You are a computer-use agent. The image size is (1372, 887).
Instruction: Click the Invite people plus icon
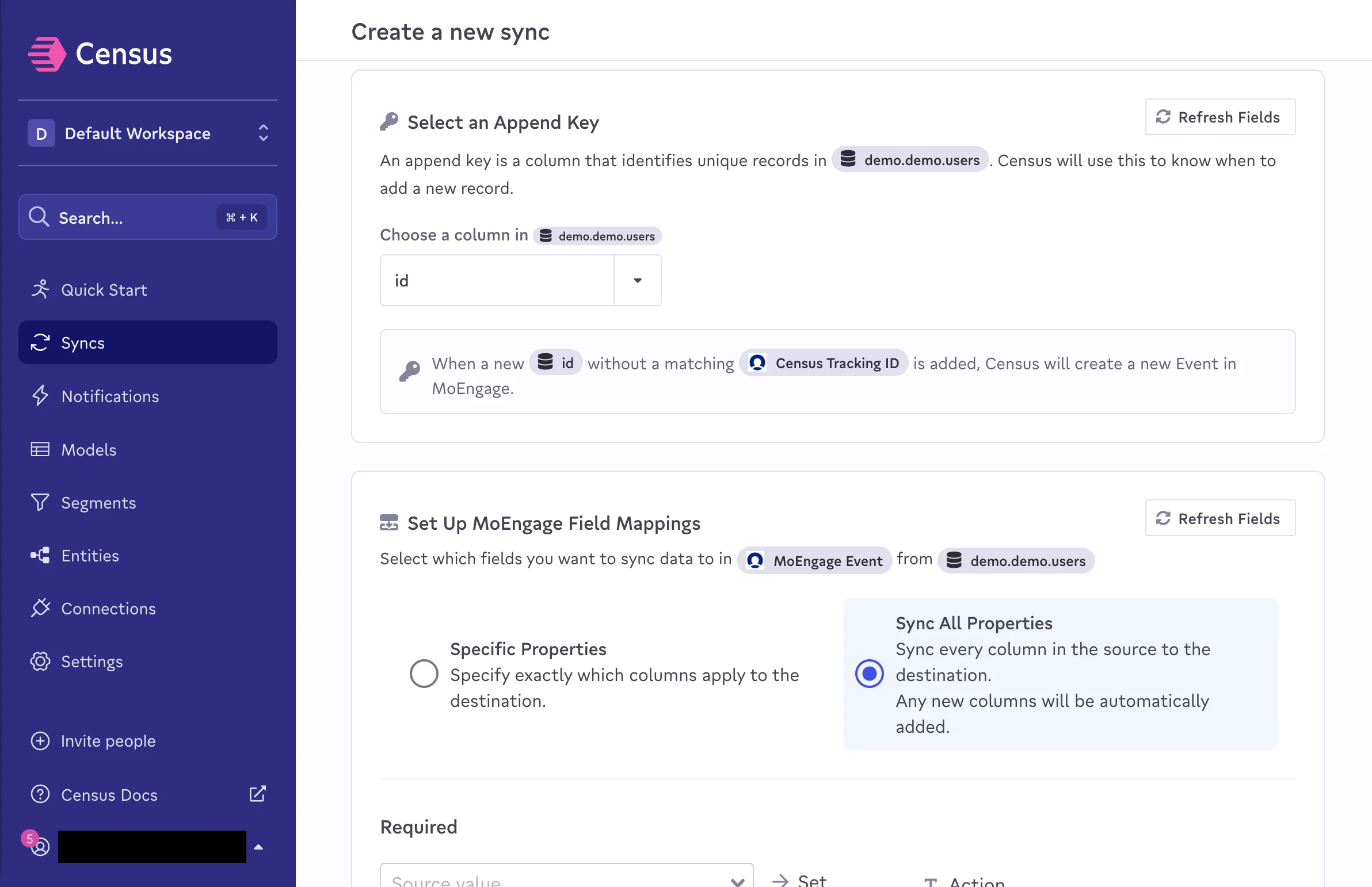[x=40, y=741]
